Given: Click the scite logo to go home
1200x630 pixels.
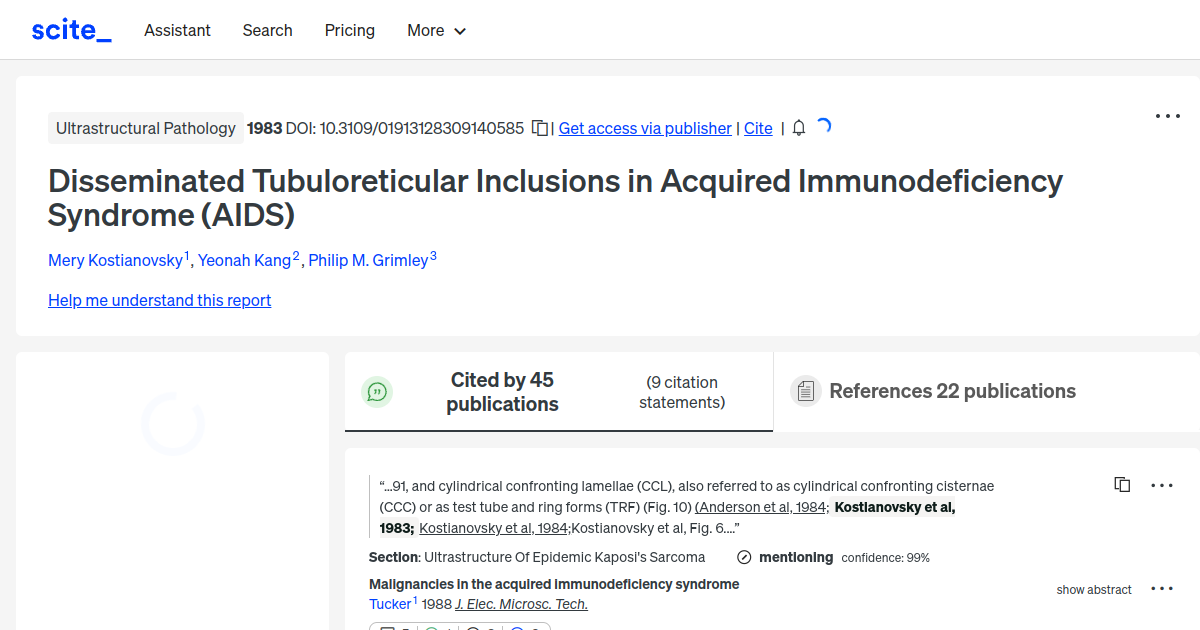Looking at the screenshot, I should click(x=70, y=29).
